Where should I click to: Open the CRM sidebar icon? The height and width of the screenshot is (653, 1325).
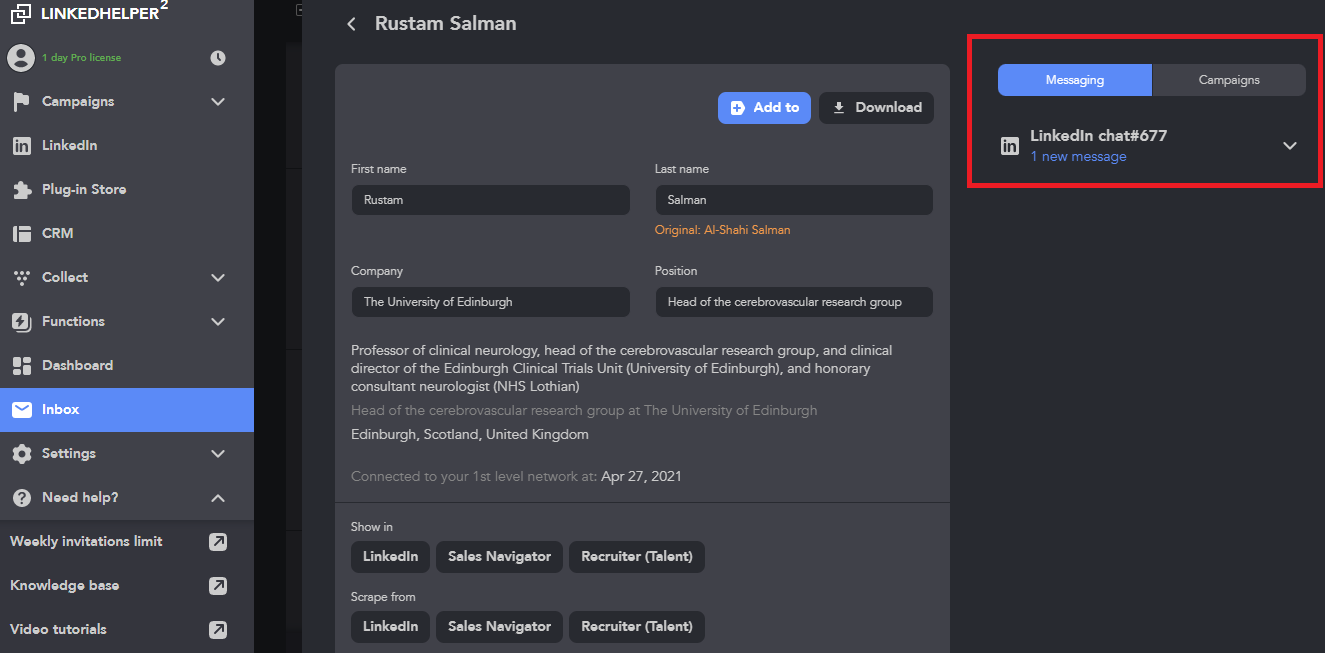pos(21,234)
